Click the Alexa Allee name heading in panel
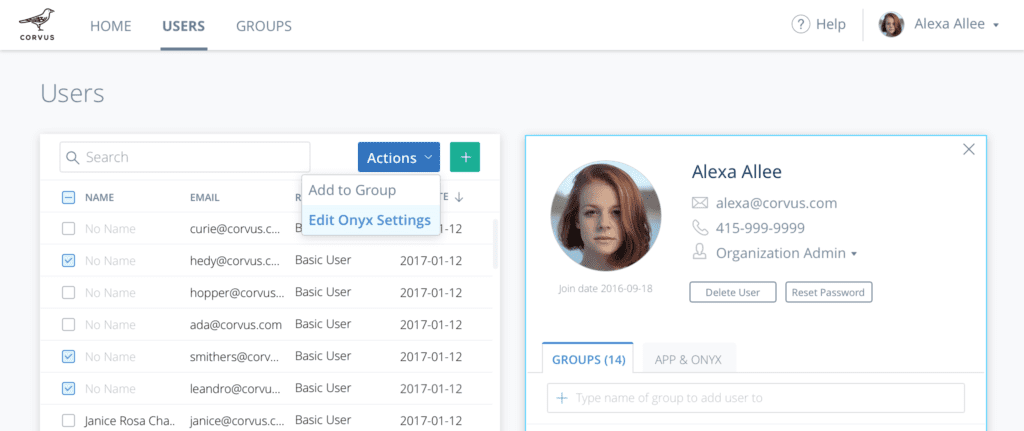Screen dimensions: 1024x431 (737, 172)
